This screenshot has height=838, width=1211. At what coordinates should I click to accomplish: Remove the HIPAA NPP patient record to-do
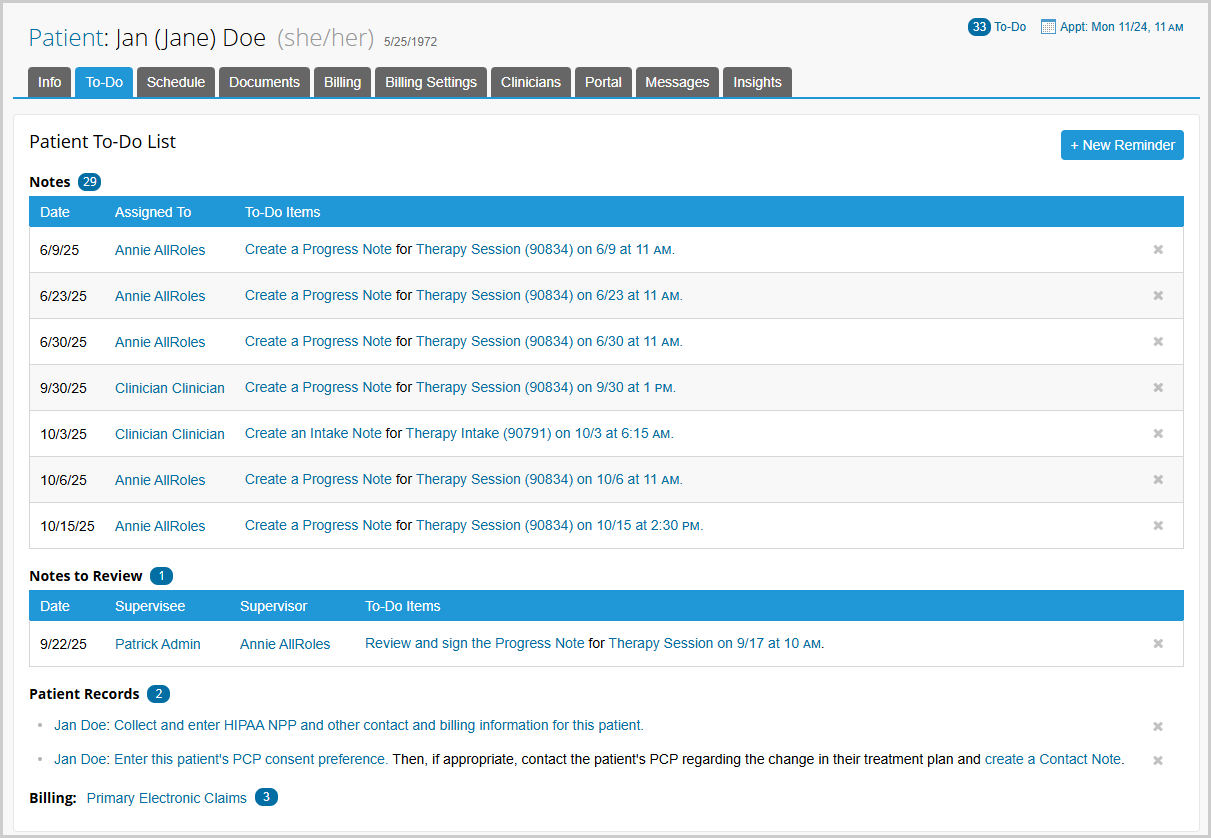point(1158,727)
